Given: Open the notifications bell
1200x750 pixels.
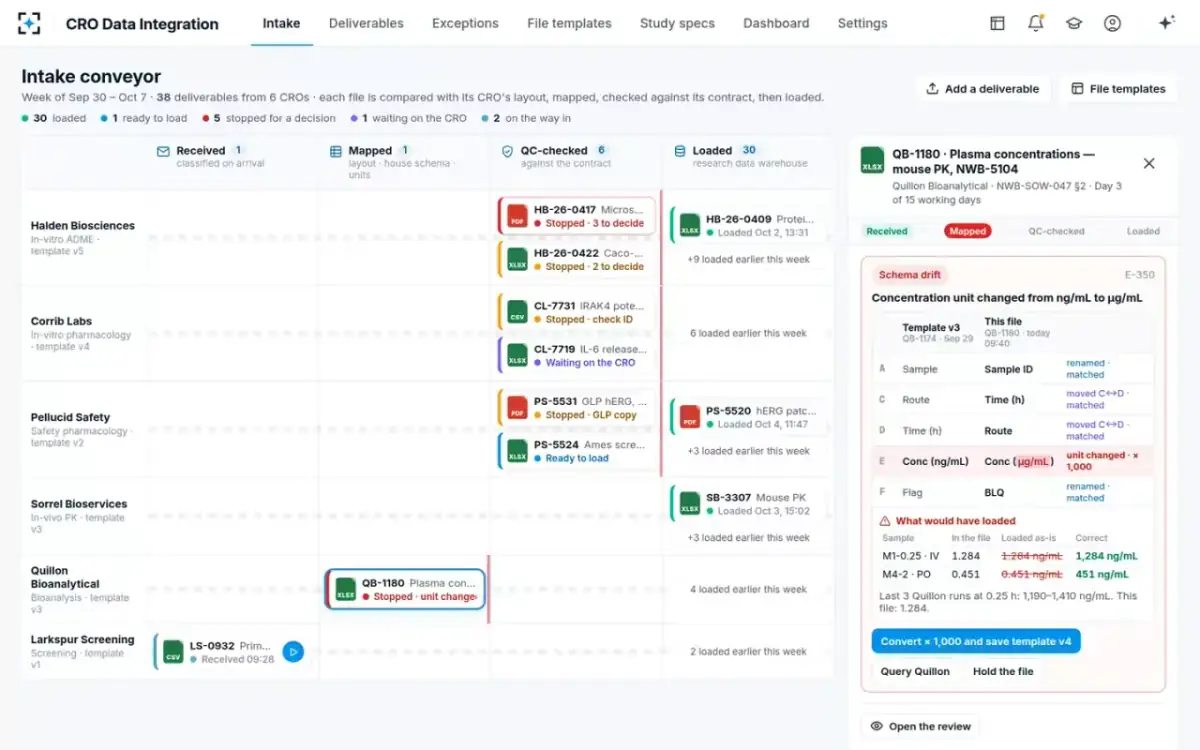Looking at the screenshot, I should (1036, 23).
